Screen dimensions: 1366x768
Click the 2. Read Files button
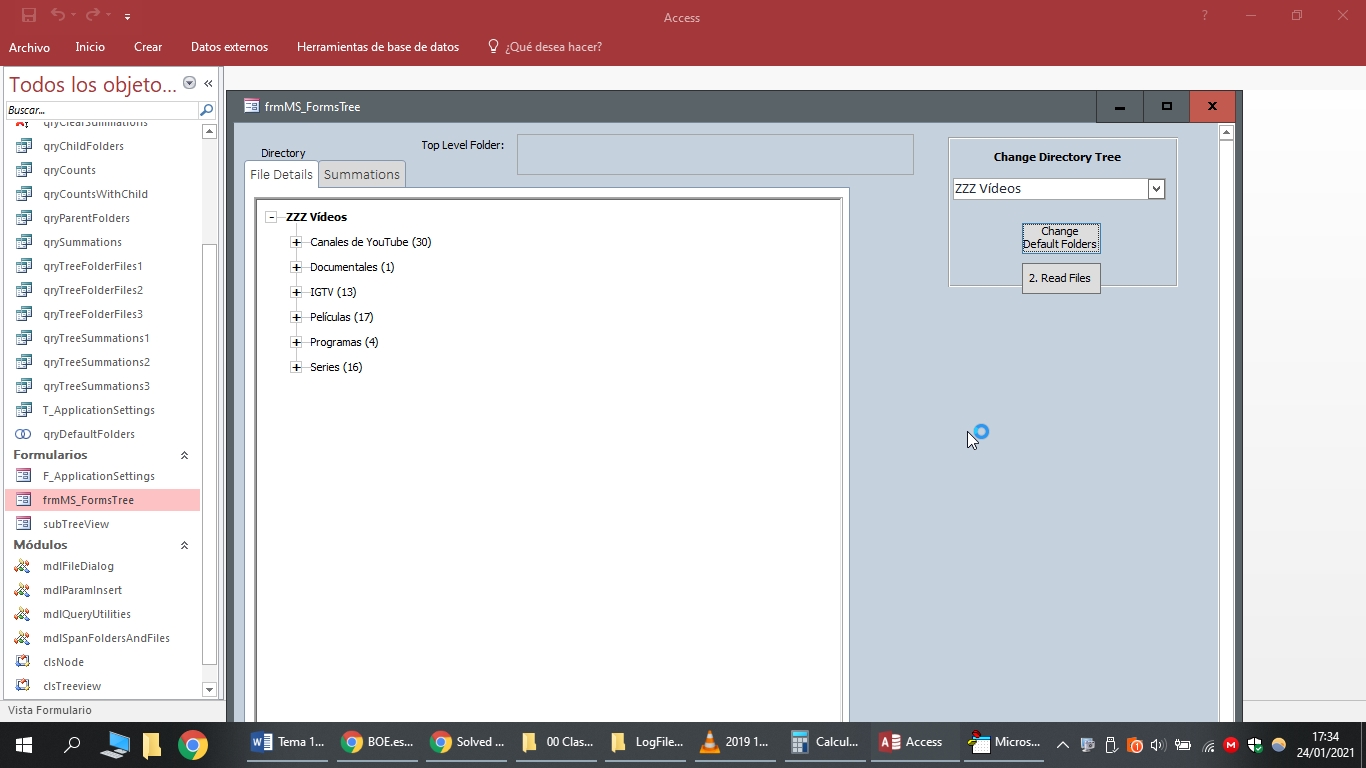point(1060,278)
